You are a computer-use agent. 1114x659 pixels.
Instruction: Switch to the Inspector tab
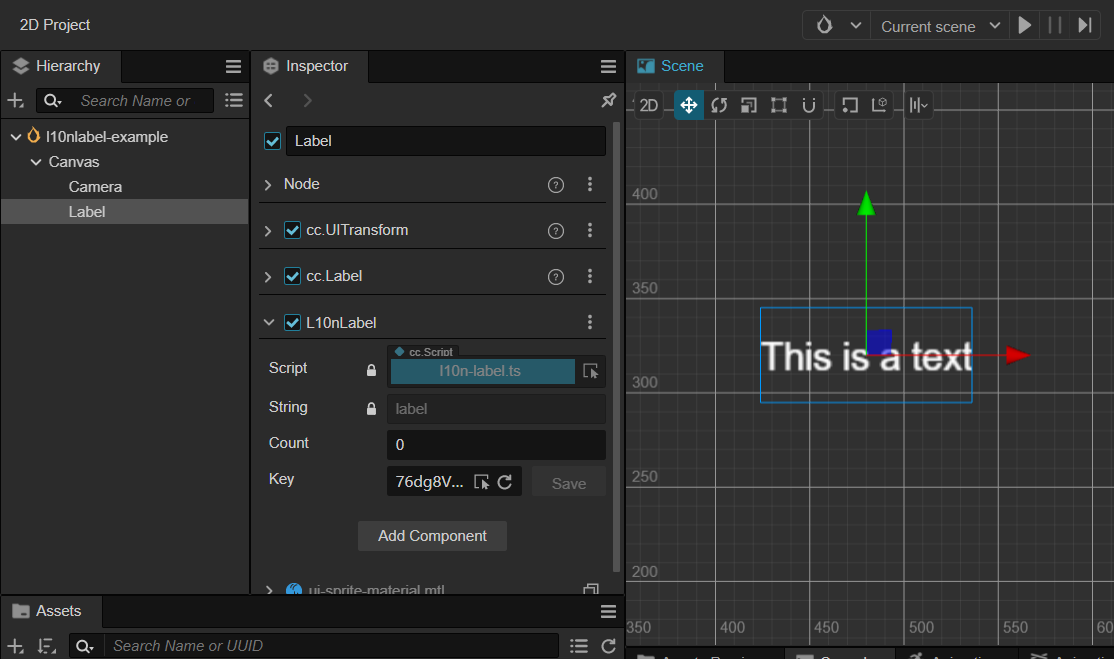[x=310, y=66]
